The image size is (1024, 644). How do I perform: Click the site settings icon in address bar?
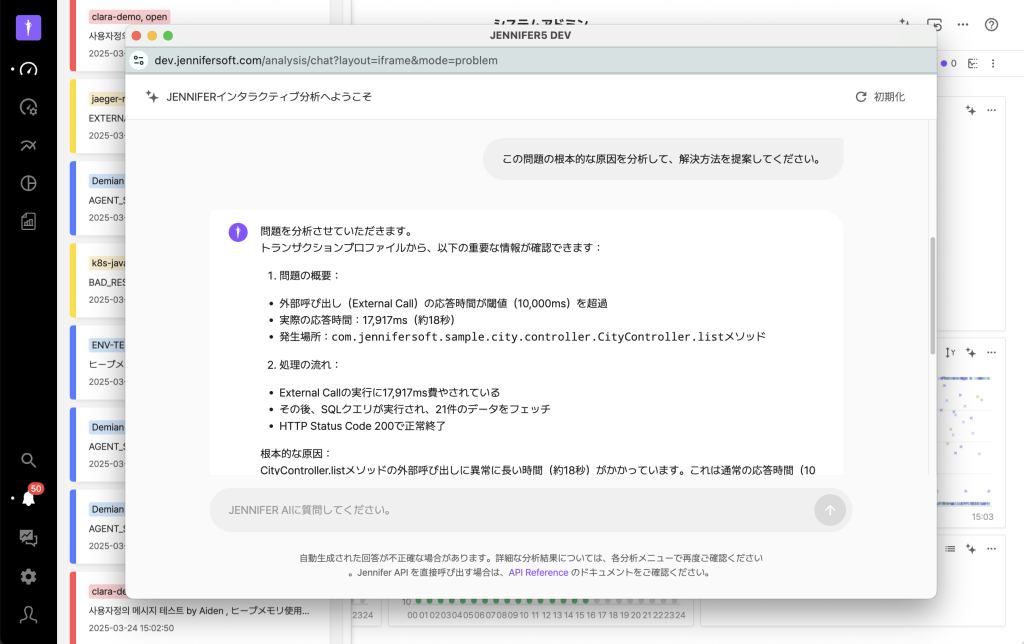click(x=140, y=60)
